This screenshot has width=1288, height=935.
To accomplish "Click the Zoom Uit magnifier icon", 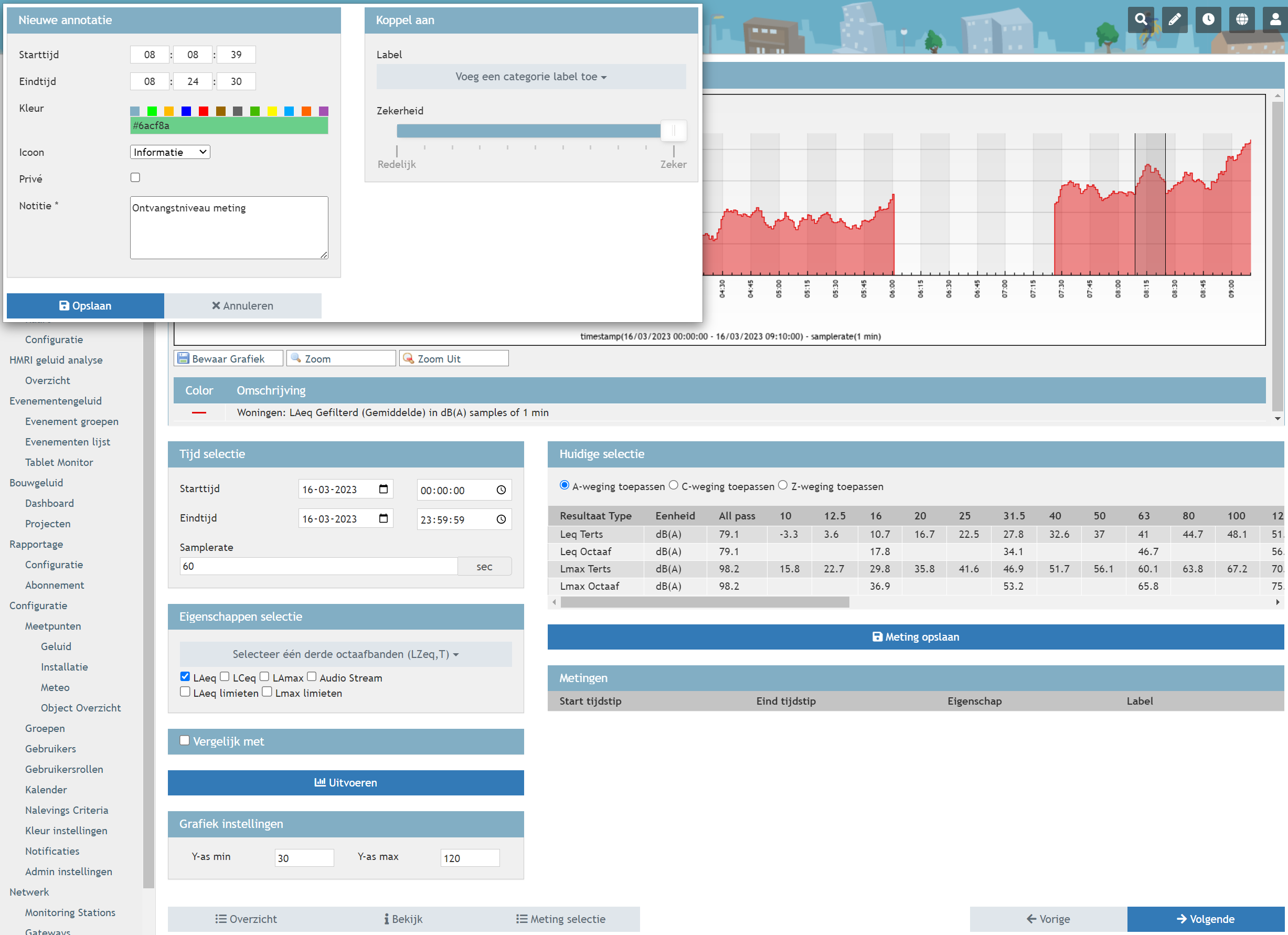I will (x=408, y=358).
